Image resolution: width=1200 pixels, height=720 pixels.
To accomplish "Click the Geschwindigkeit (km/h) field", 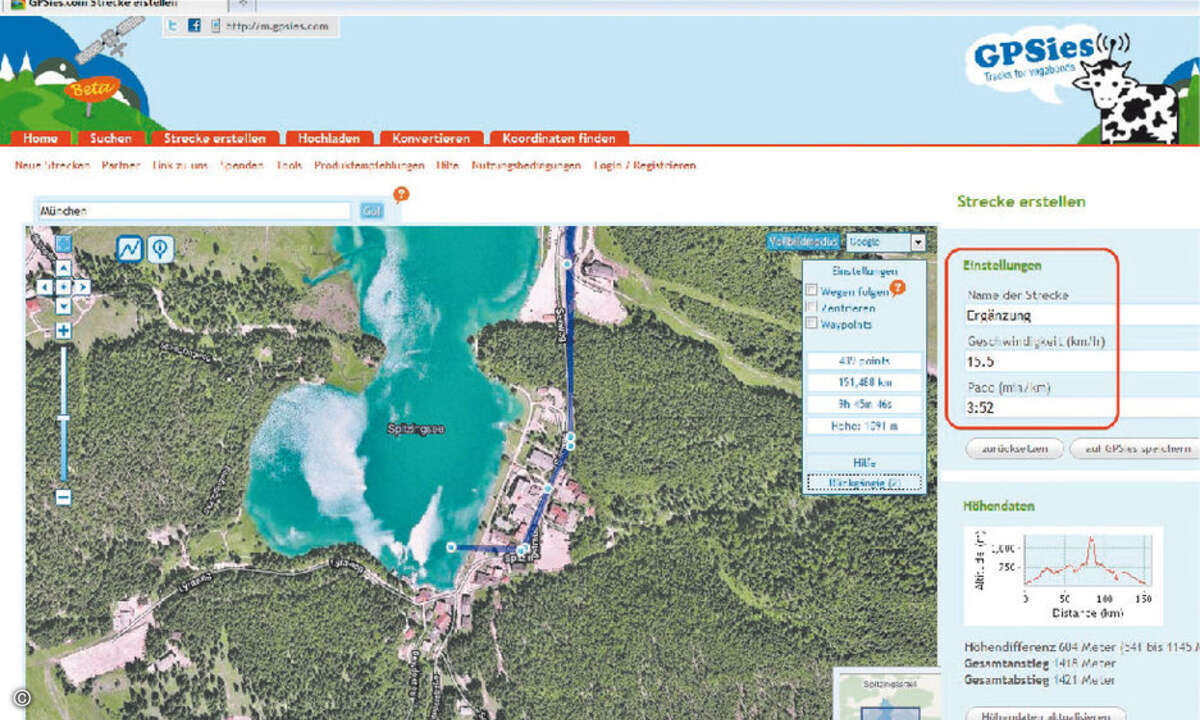I will tap(1082, 362).
